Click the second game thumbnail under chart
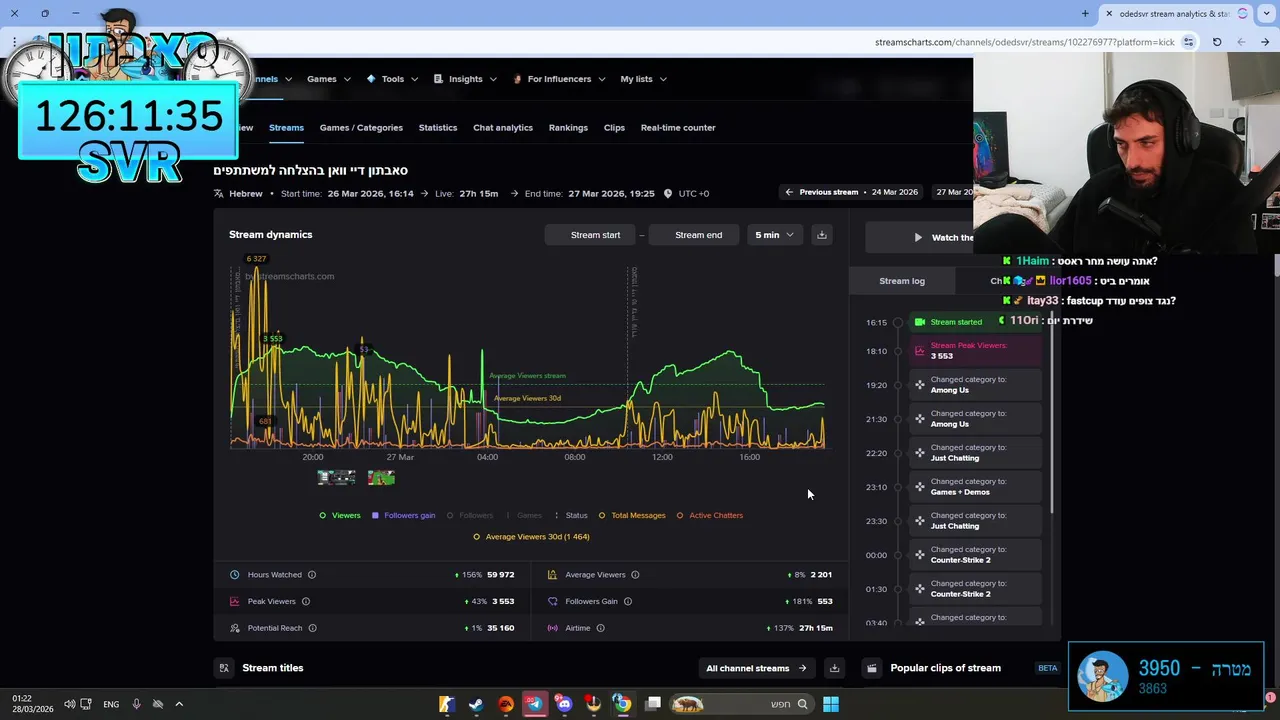This screenshot has width=1280, height=720. pos(381,478)
